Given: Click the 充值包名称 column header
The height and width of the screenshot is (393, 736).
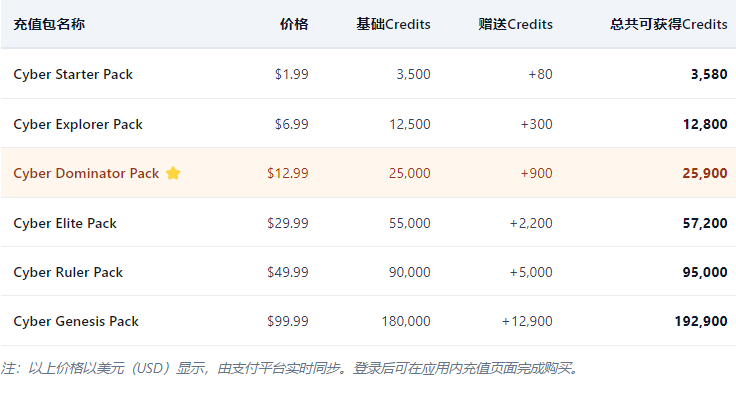Looking at the screenshot, I should 49,24.
